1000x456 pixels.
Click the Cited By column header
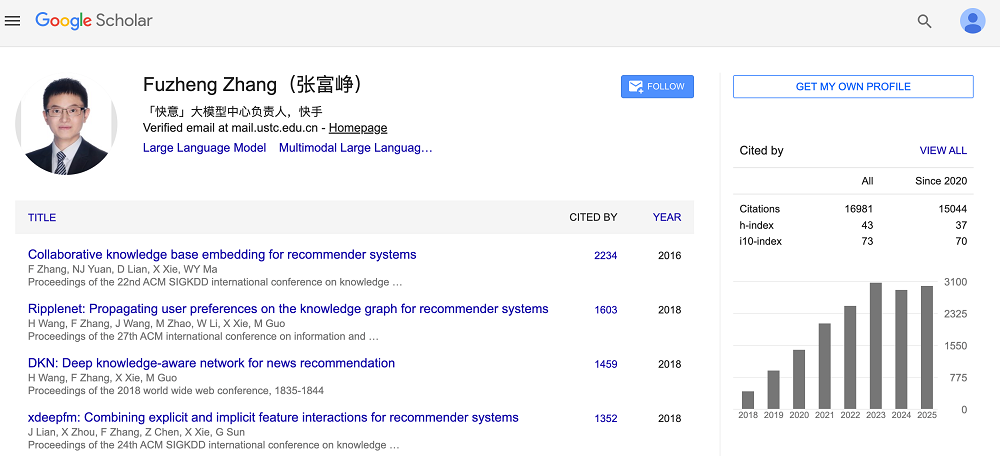[593, 217]
